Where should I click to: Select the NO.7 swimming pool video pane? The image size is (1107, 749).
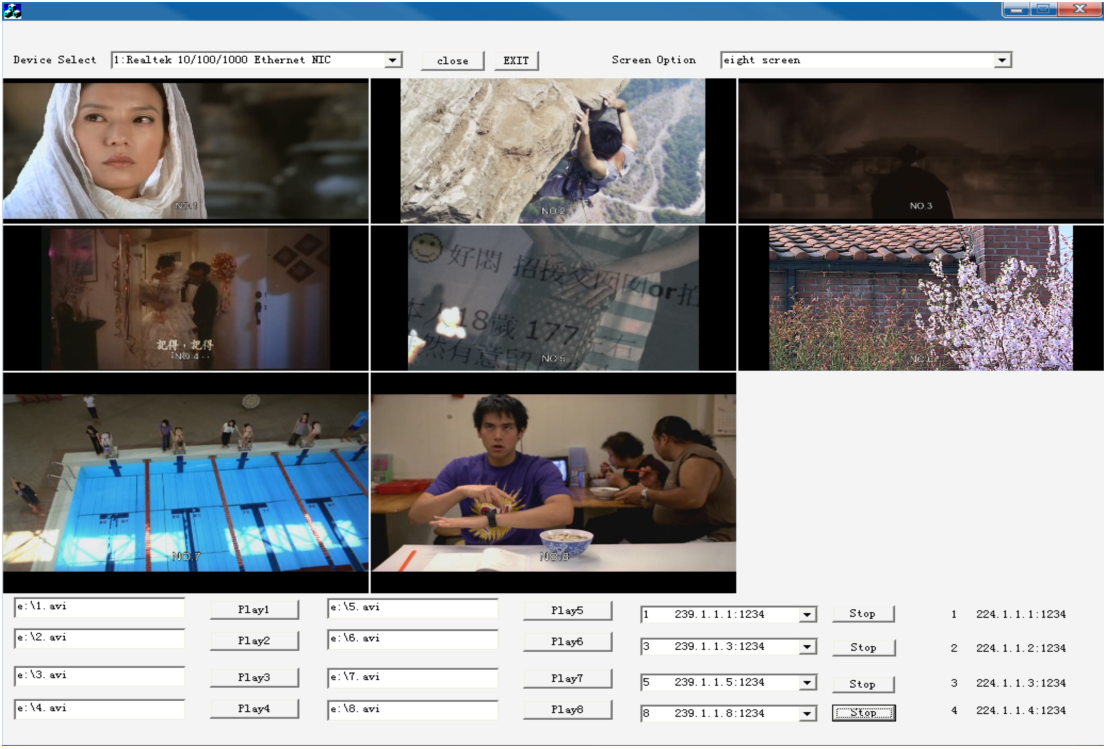[x=186, y=483]
